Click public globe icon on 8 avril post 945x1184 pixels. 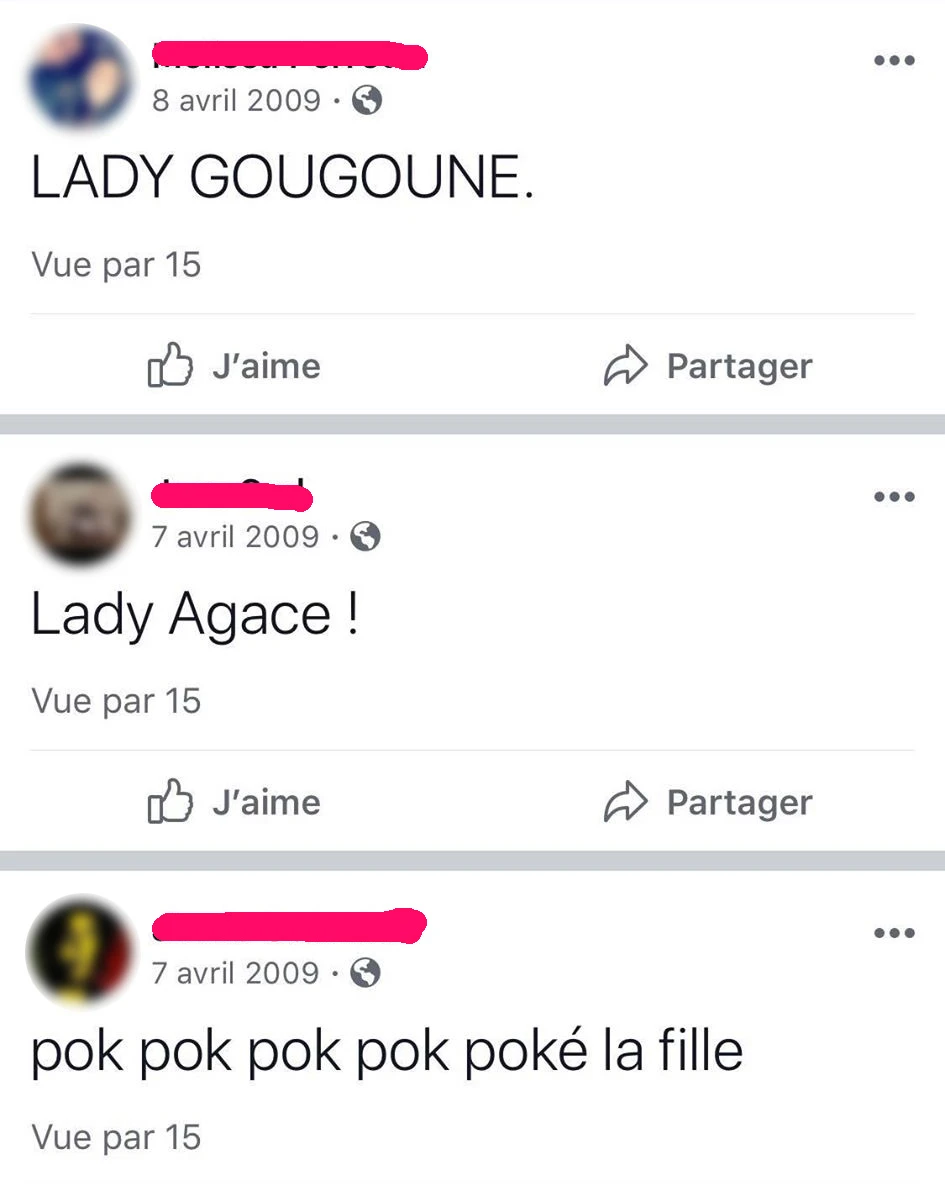367,100
